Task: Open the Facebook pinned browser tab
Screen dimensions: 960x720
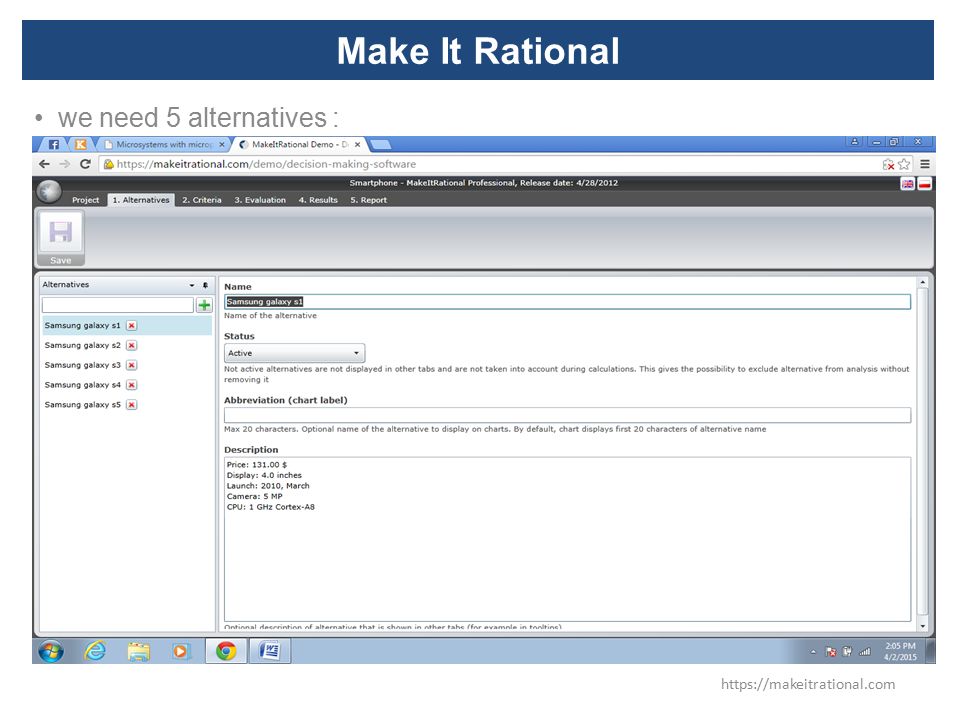Action: tap(54, 145)
